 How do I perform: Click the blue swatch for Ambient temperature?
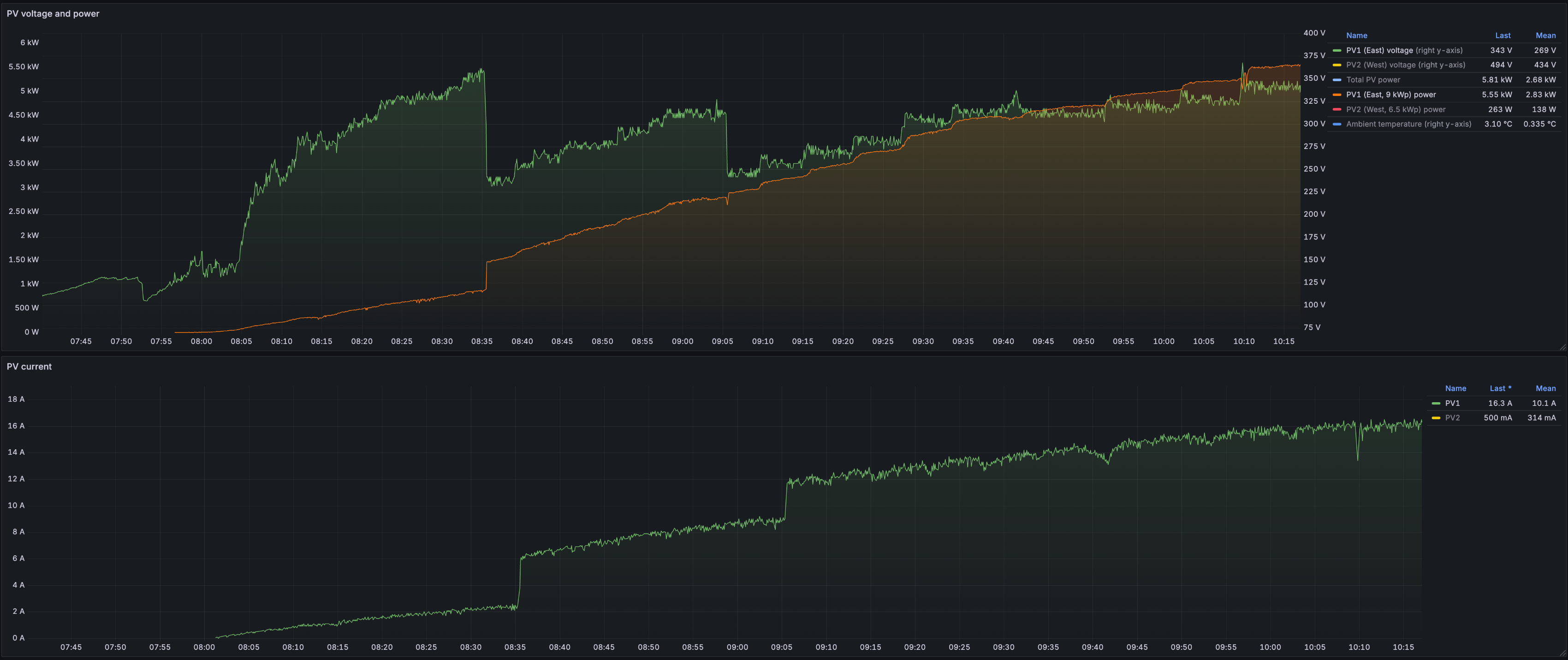(x=1336, y=124)
